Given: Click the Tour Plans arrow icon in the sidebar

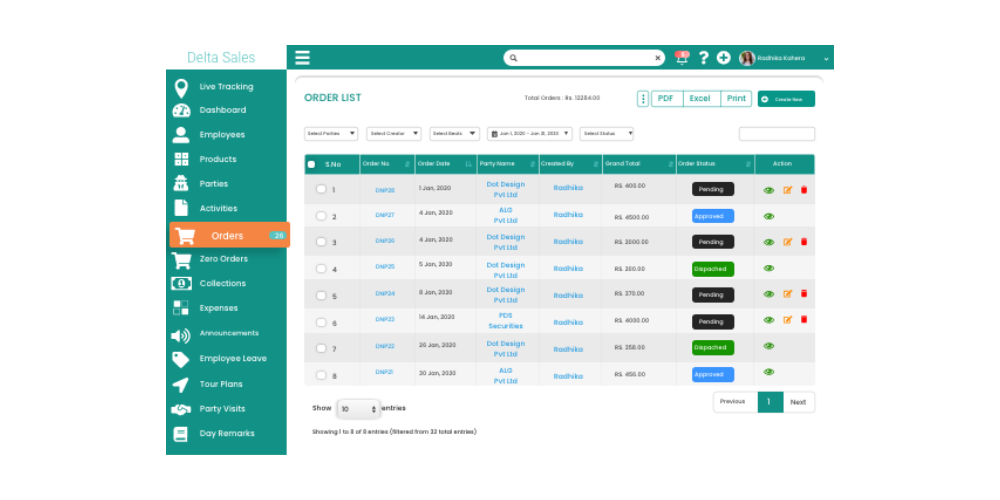Looking at the screenshot, I should [x=181, y=385].
